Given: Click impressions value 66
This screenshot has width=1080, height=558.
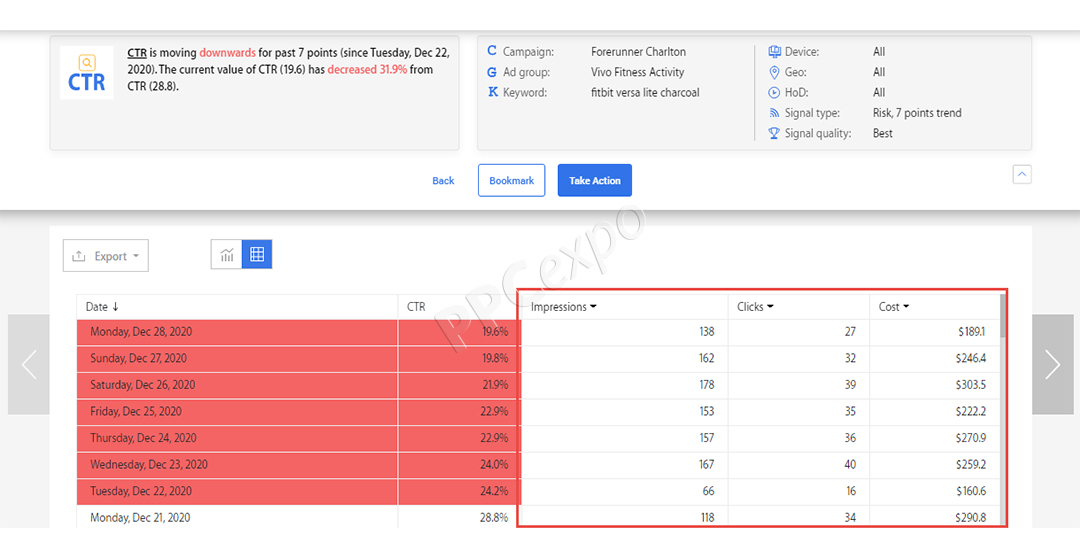Looking at the screenshot, I should point(709,491).
